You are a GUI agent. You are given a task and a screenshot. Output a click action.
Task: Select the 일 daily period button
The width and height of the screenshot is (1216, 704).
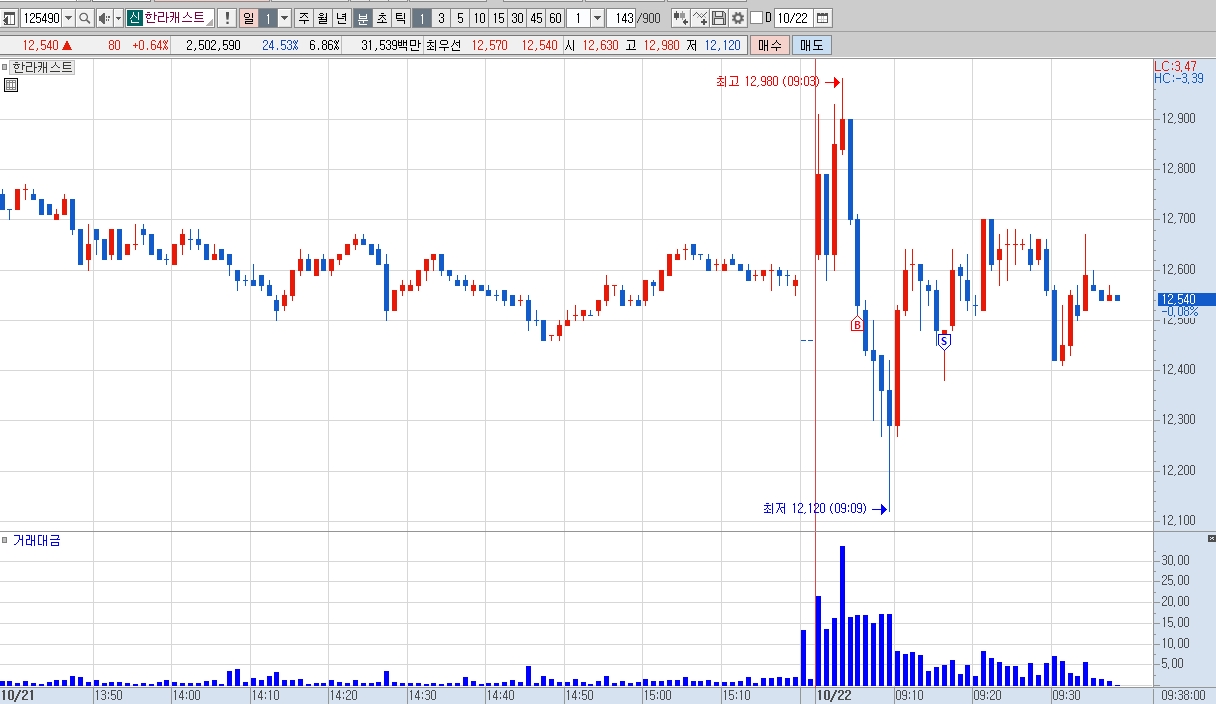(248, 18)
